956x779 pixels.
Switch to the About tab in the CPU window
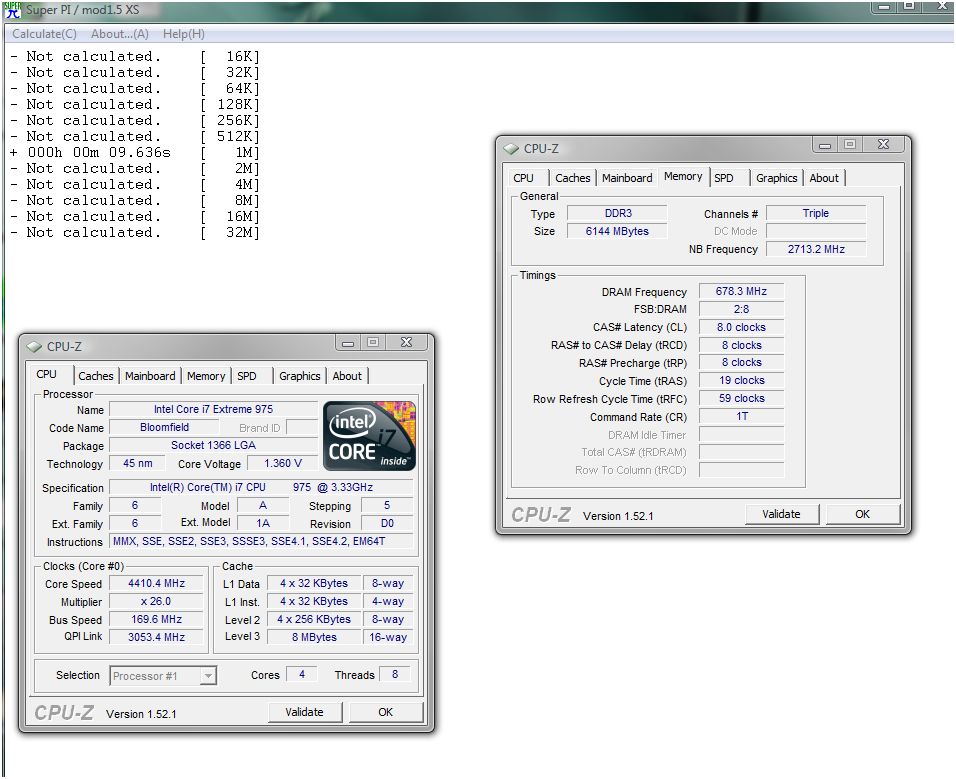click(347, 376)
